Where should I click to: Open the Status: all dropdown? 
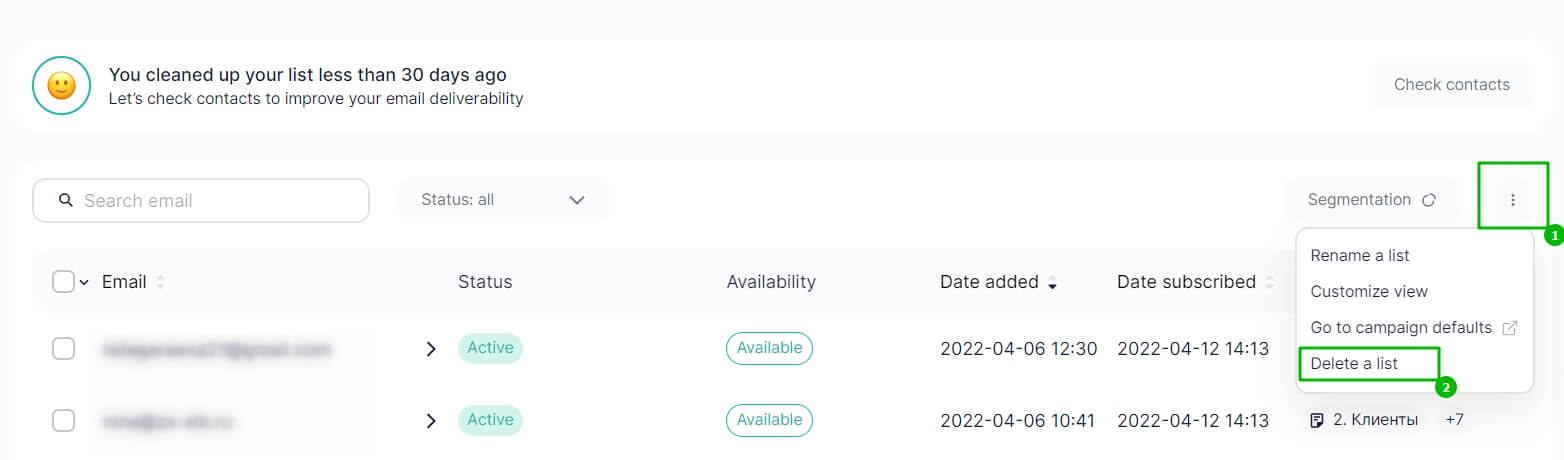click(503, 200)
